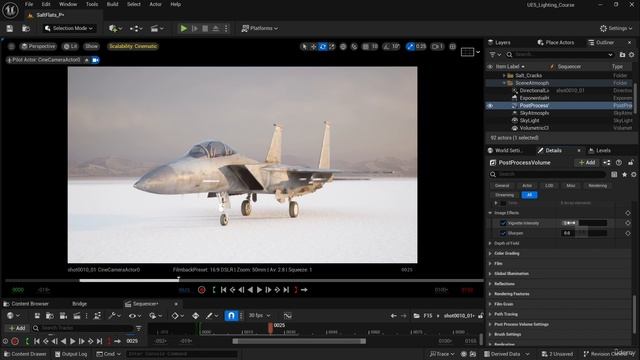The width and height of the screenshot is (640, 360).
Task: Toggle the Sharpen checkbox
Action: (x=503, y=233)
